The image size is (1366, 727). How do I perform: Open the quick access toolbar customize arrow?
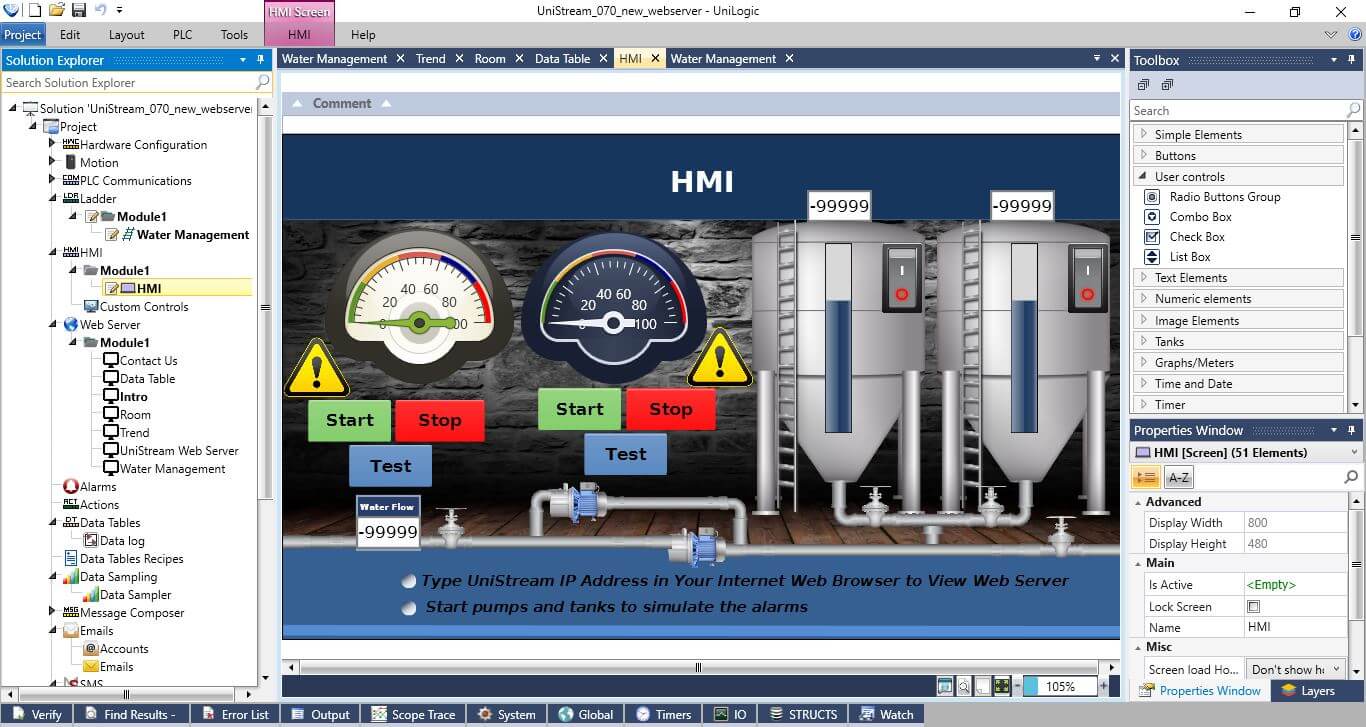point(120,10)
